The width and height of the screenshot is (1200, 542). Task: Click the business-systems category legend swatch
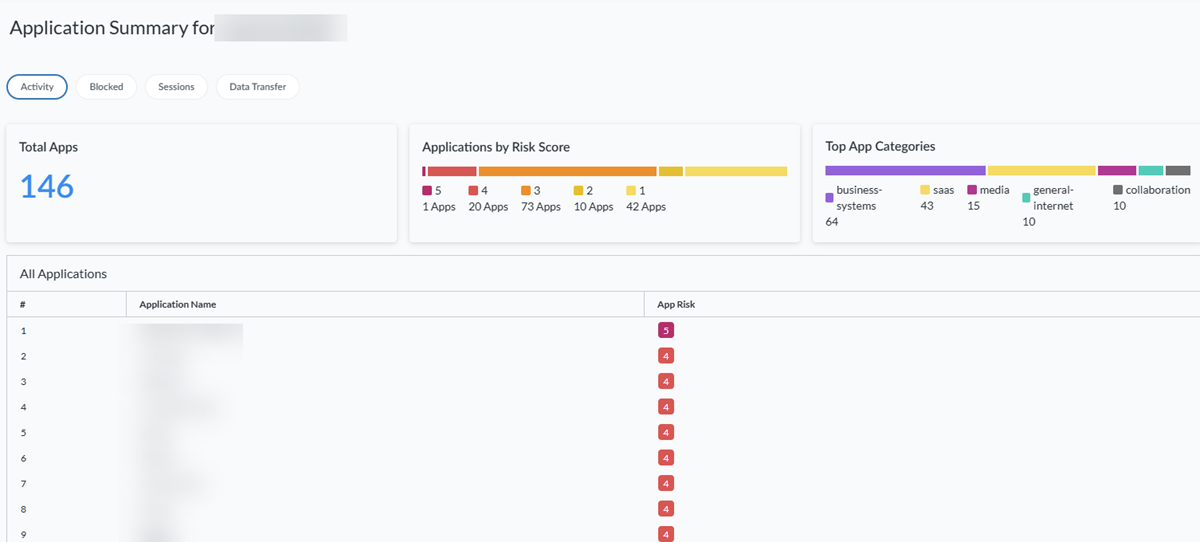tap(829, 198)
